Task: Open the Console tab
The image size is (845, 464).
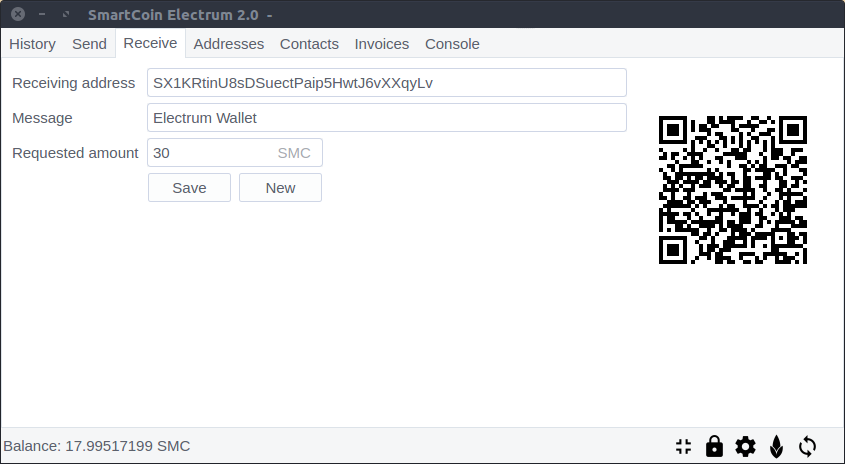Action: (x=452, y=44)
